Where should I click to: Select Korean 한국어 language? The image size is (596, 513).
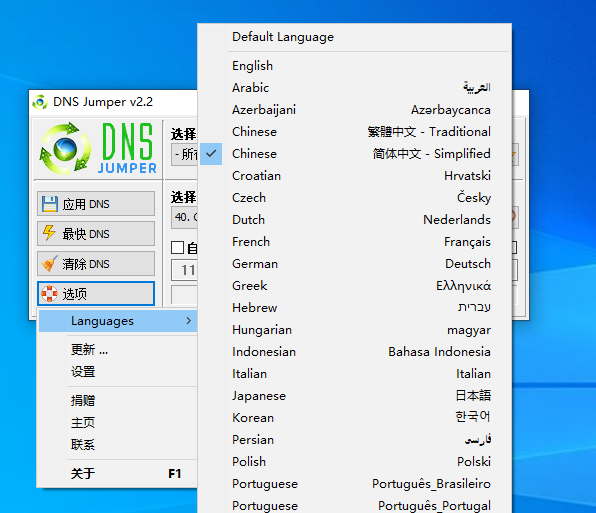355,418
